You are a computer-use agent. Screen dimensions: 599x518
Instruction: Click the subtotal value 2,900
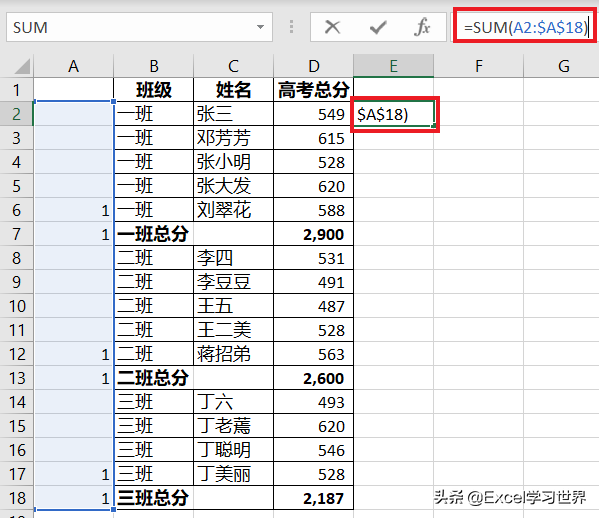(313, 234)
